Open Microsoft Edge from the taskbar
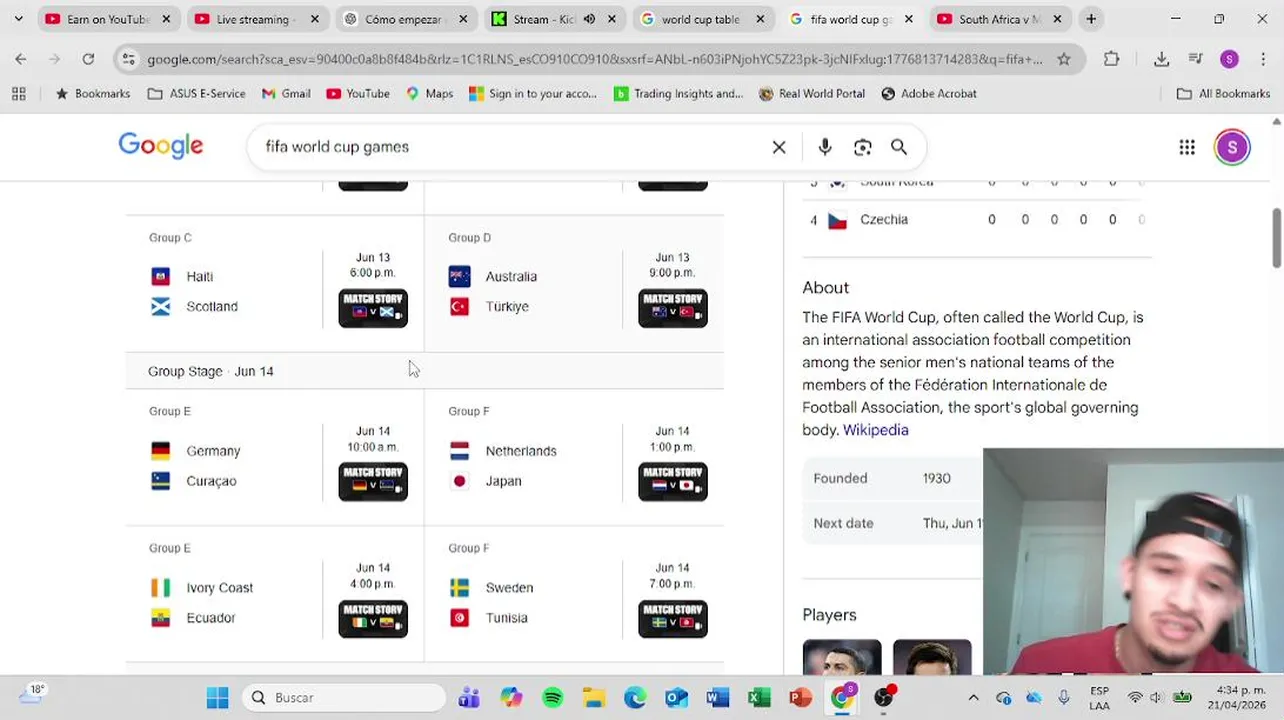This screenshot has width=1284, height=720. click(635, 697)
